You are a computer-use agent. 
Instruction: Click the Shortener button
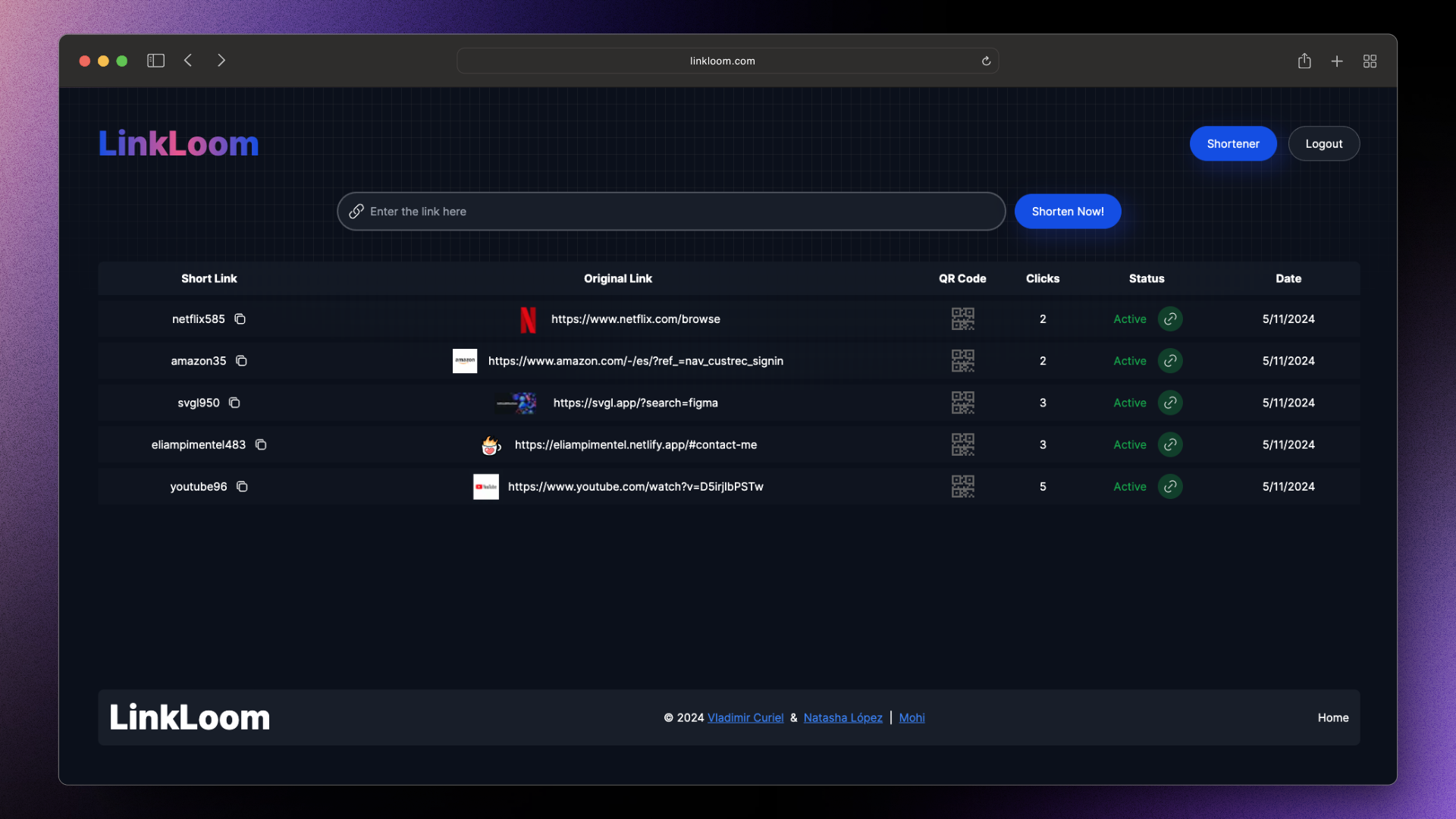(x=1233, y=143)
